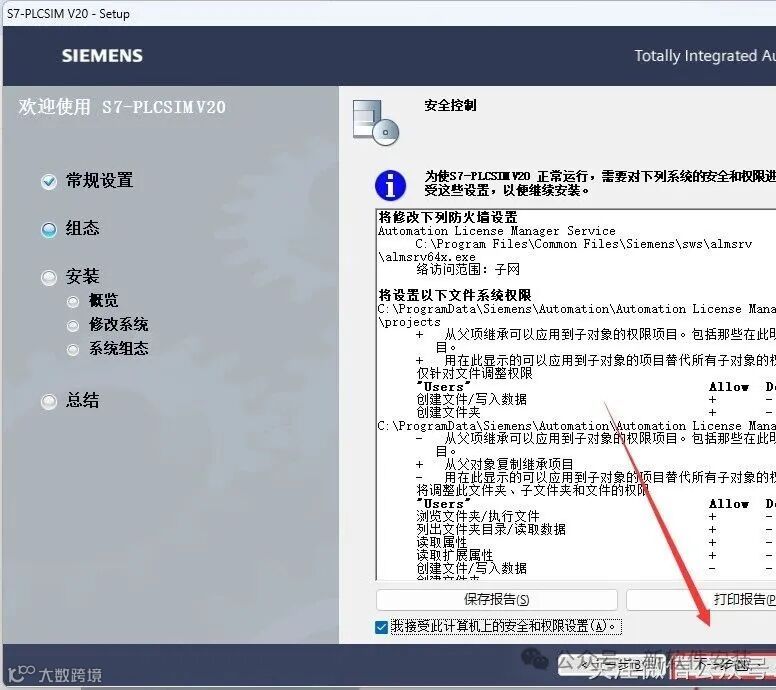
Task: Click the 络访问范围: 子网 line
Action: [468, 269]
